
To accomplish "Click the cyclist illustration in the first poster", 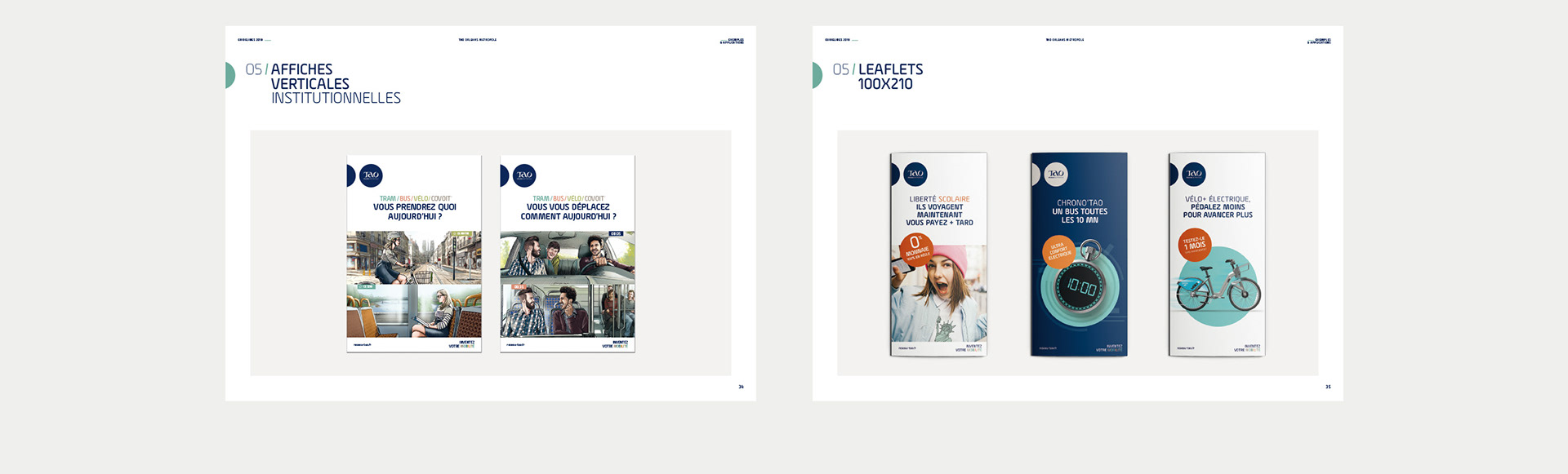I will [414, 258].
